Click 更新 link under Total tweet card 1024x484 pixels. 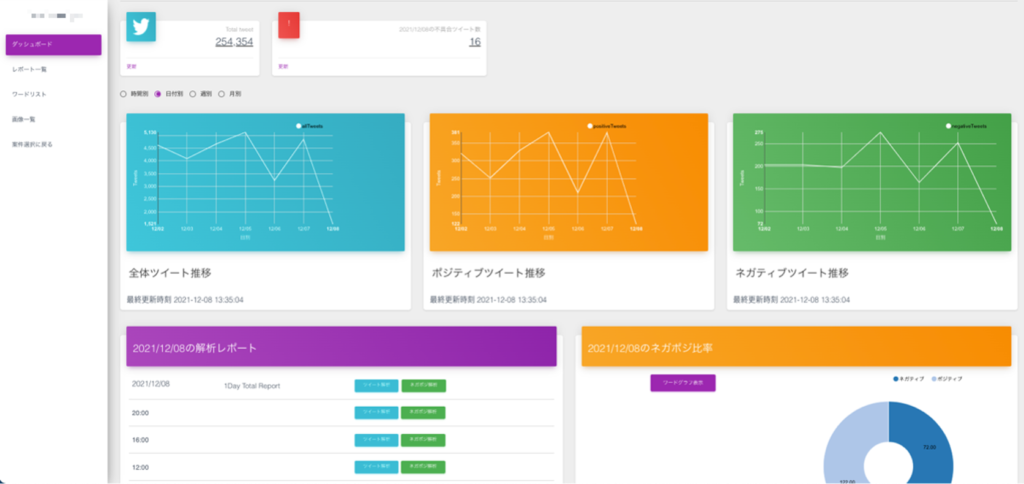(x=131, y=66)
